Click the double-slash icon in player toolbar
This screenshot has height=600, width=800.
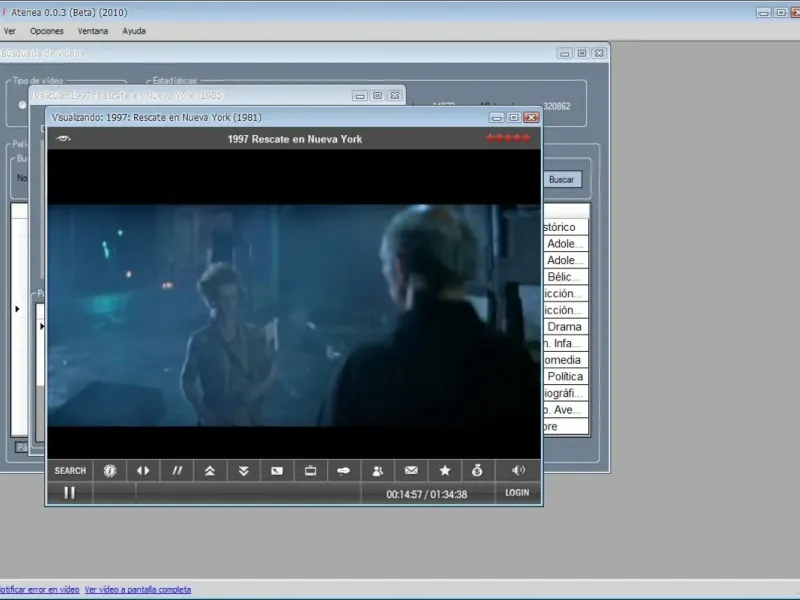point(177,470)
